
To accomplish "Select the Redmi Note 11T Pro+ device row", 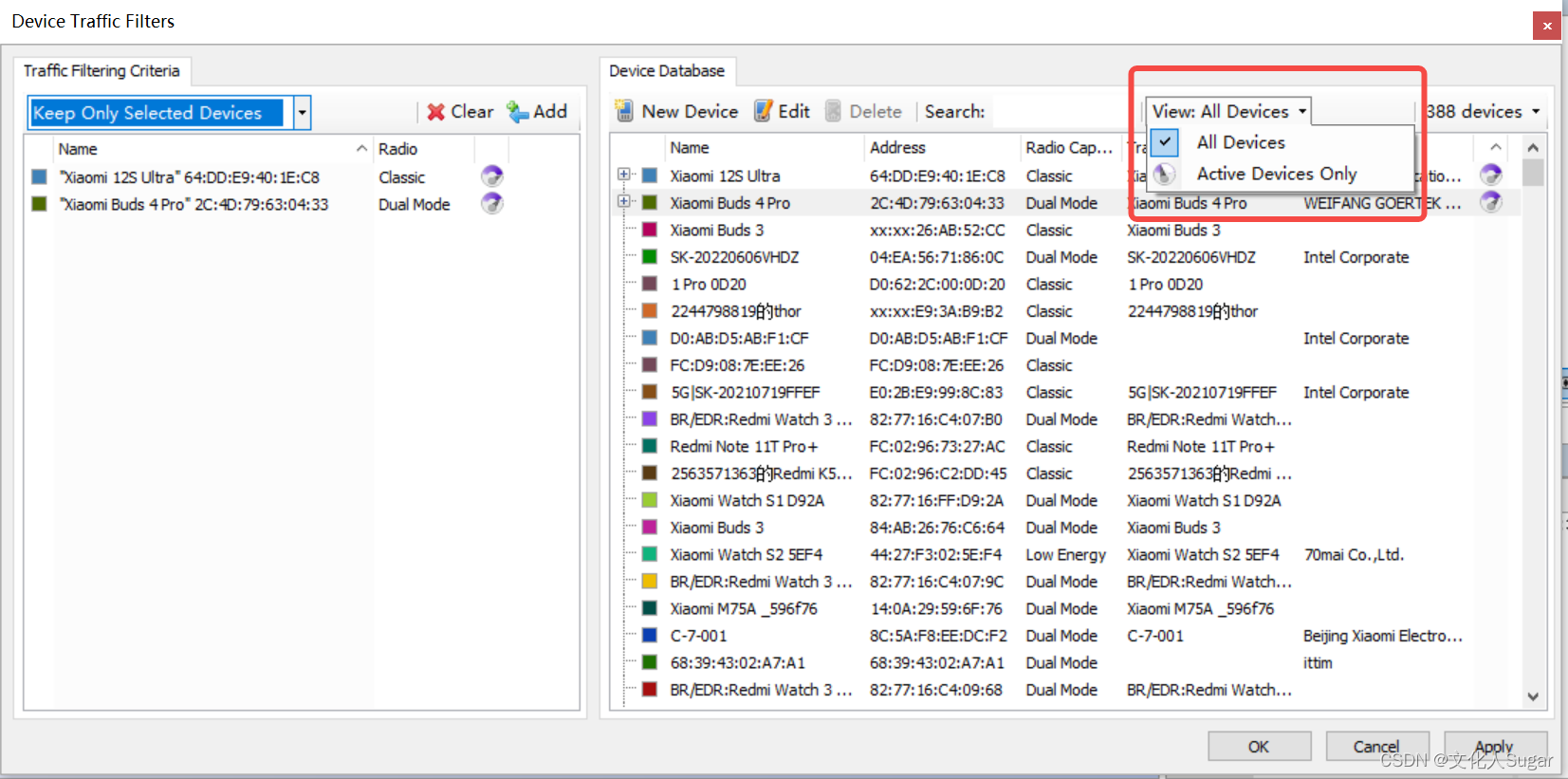I will (x=1067, y=446).
